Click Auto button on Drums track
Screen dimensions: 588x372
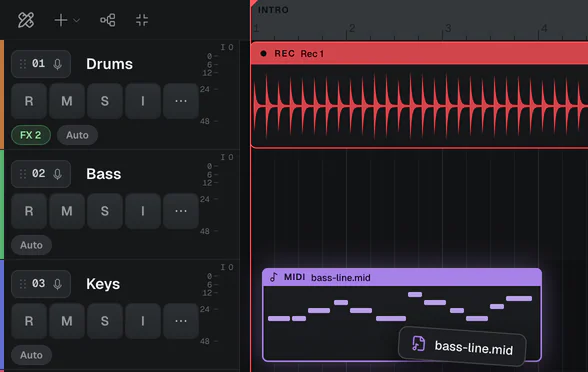point(77,135)
